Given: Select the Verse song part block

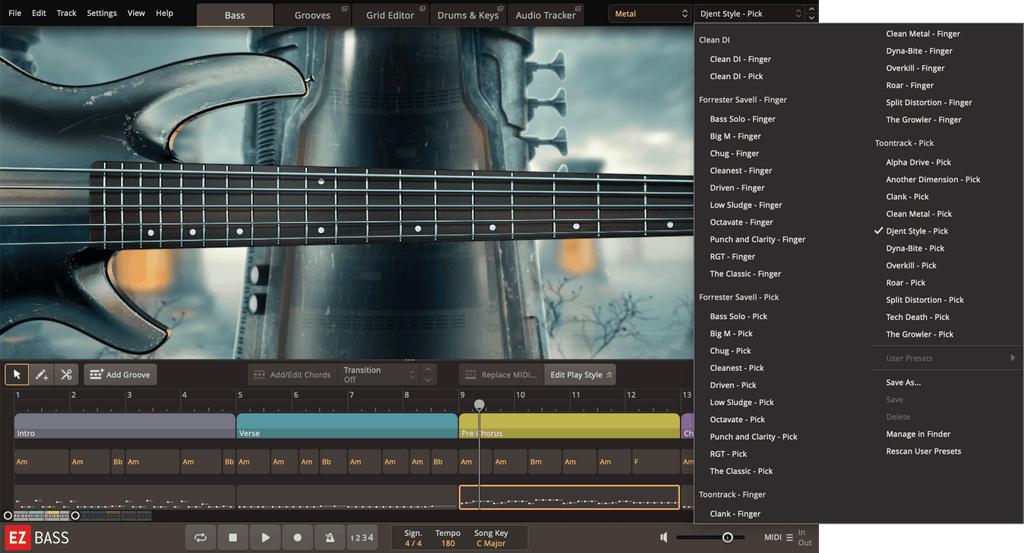Looking at the screenshot, I should (x=347, y=426).
